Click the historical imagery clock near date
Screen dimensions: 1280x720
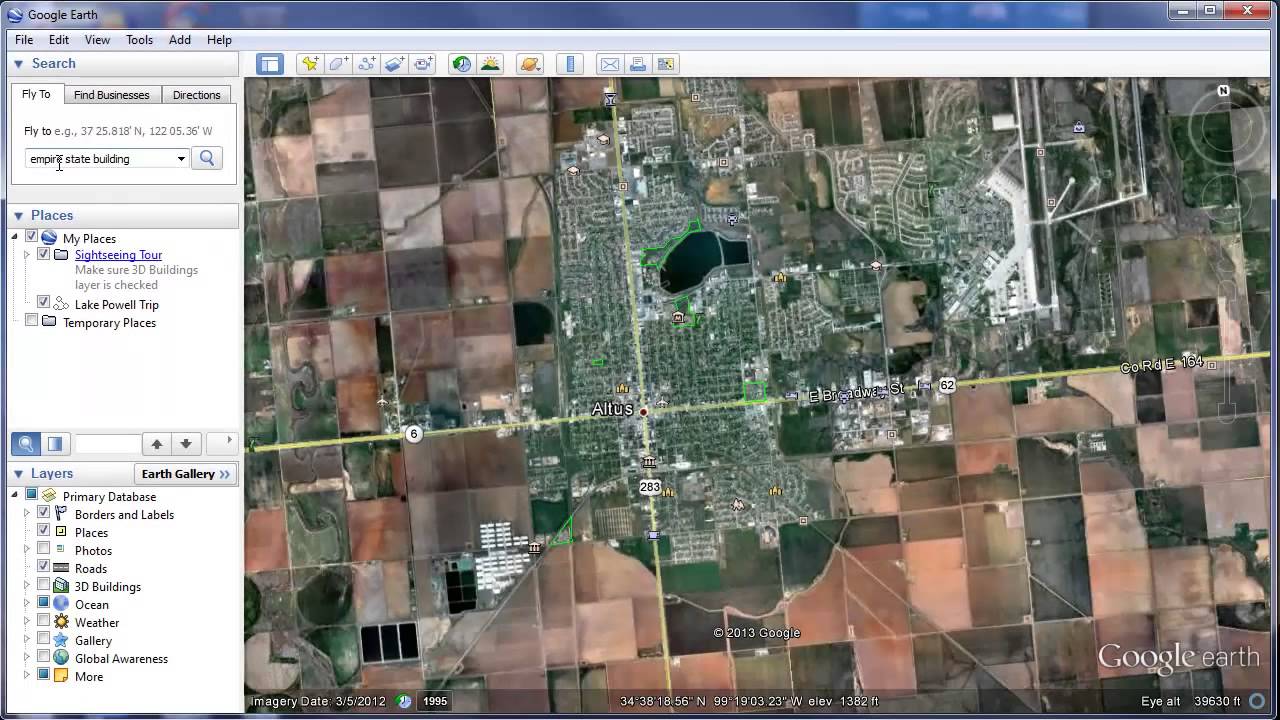404,701
